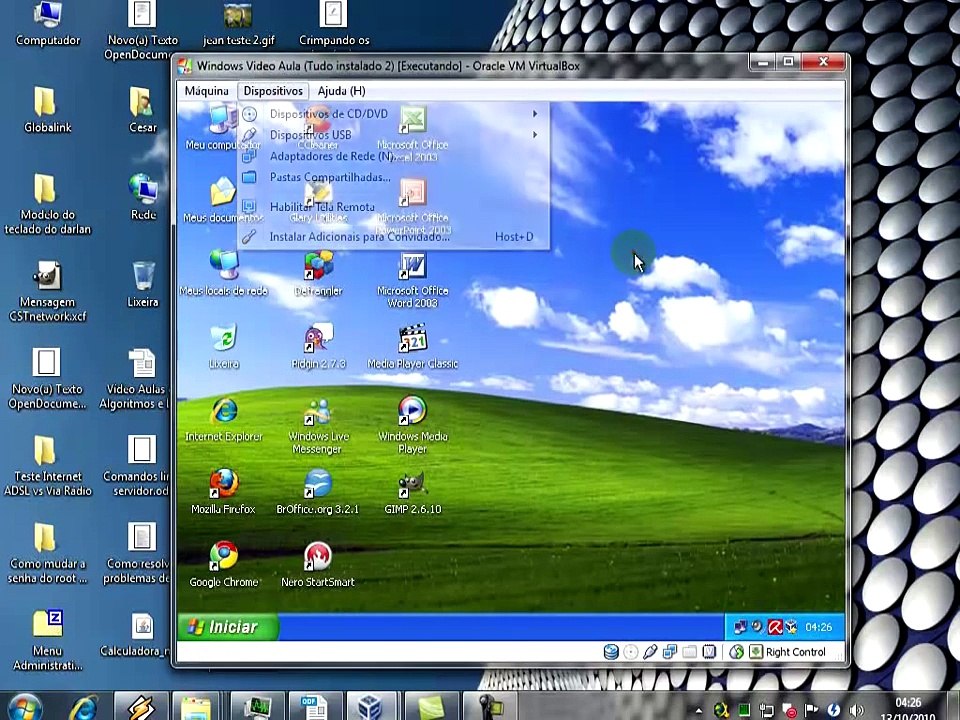960x720 pixels.
Task: Open the Ajuda (H) menu
Action: pos(341,91)
